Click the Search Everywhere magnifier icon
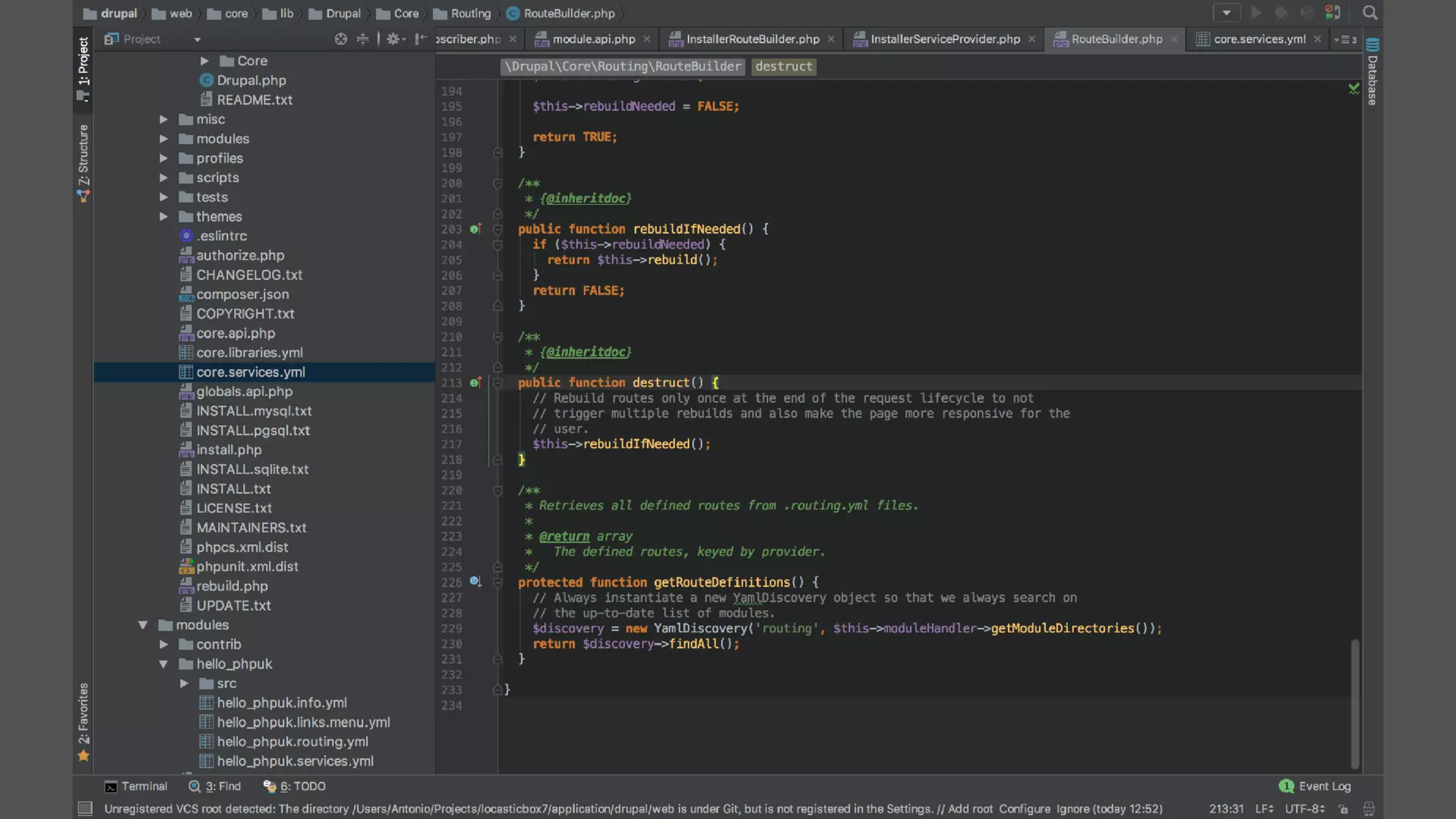Image resolution: width=1456 pixels, height=819 pixels. click(1369, 13)
